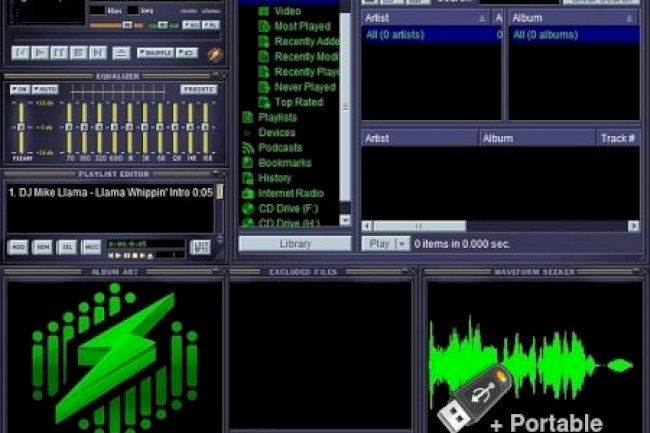This screenshot has height=433, width=650.
Task: Select DJ Mike Llama playlist entry
Action: point(111,193)
